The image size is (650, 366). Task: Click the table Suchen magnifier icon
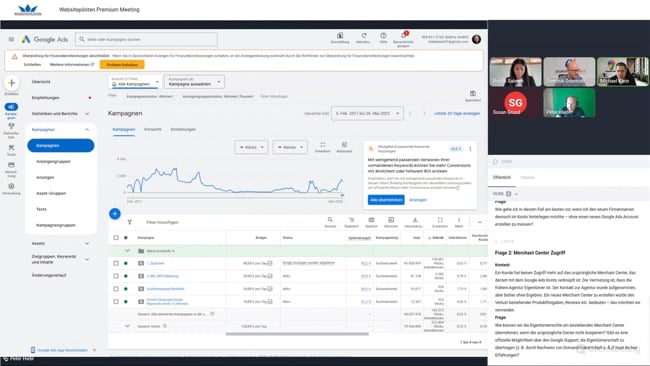(x=330, y=220)
